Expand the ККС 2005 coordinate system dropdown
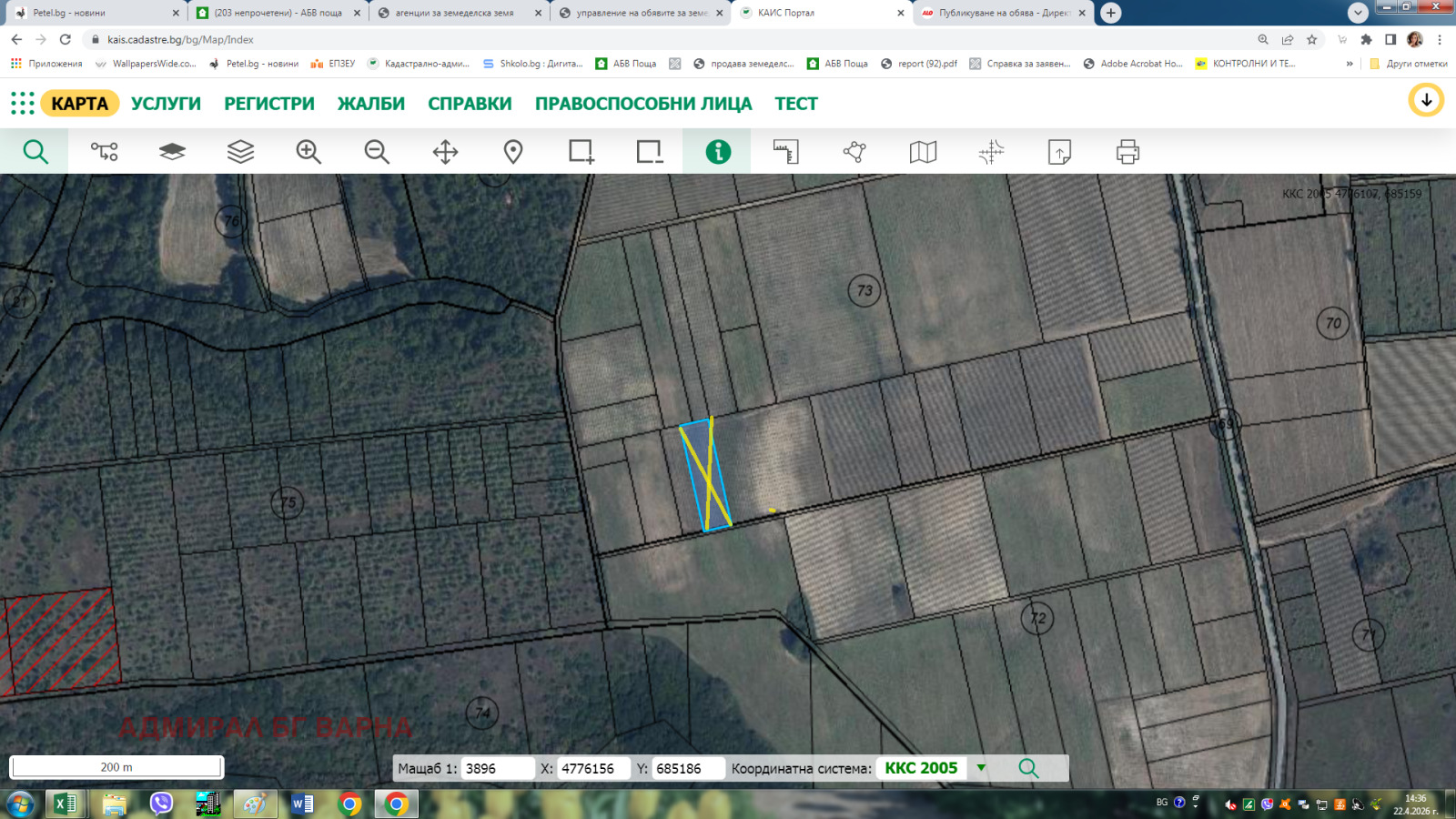 981,767
